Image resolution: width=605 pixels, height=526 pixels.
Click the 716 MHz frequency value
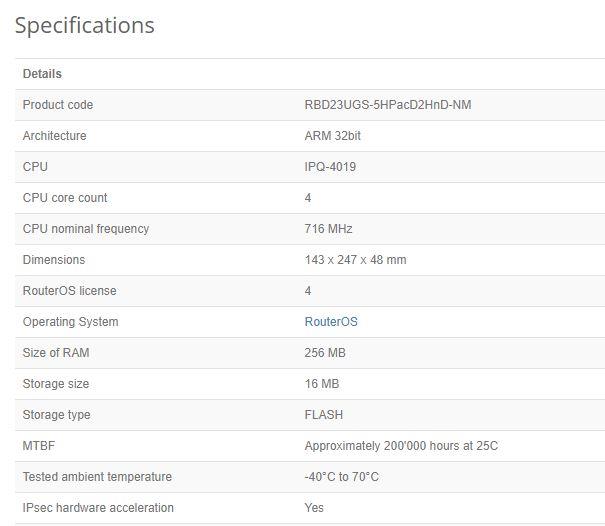(328, 229)
